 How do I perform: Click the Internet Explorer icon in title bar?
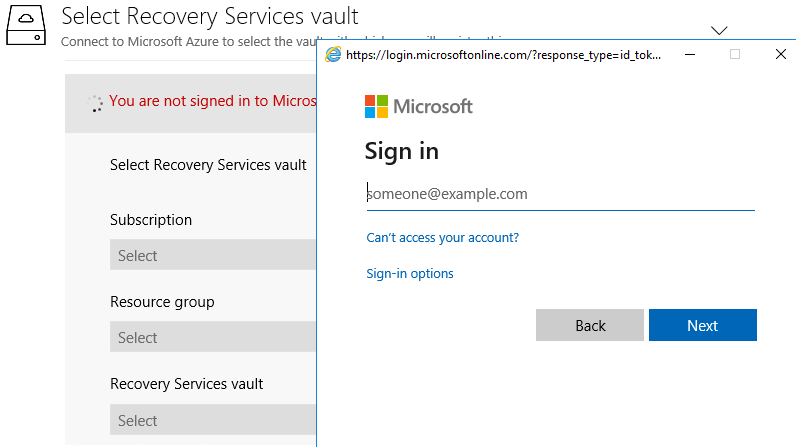[x=333, y=54]
